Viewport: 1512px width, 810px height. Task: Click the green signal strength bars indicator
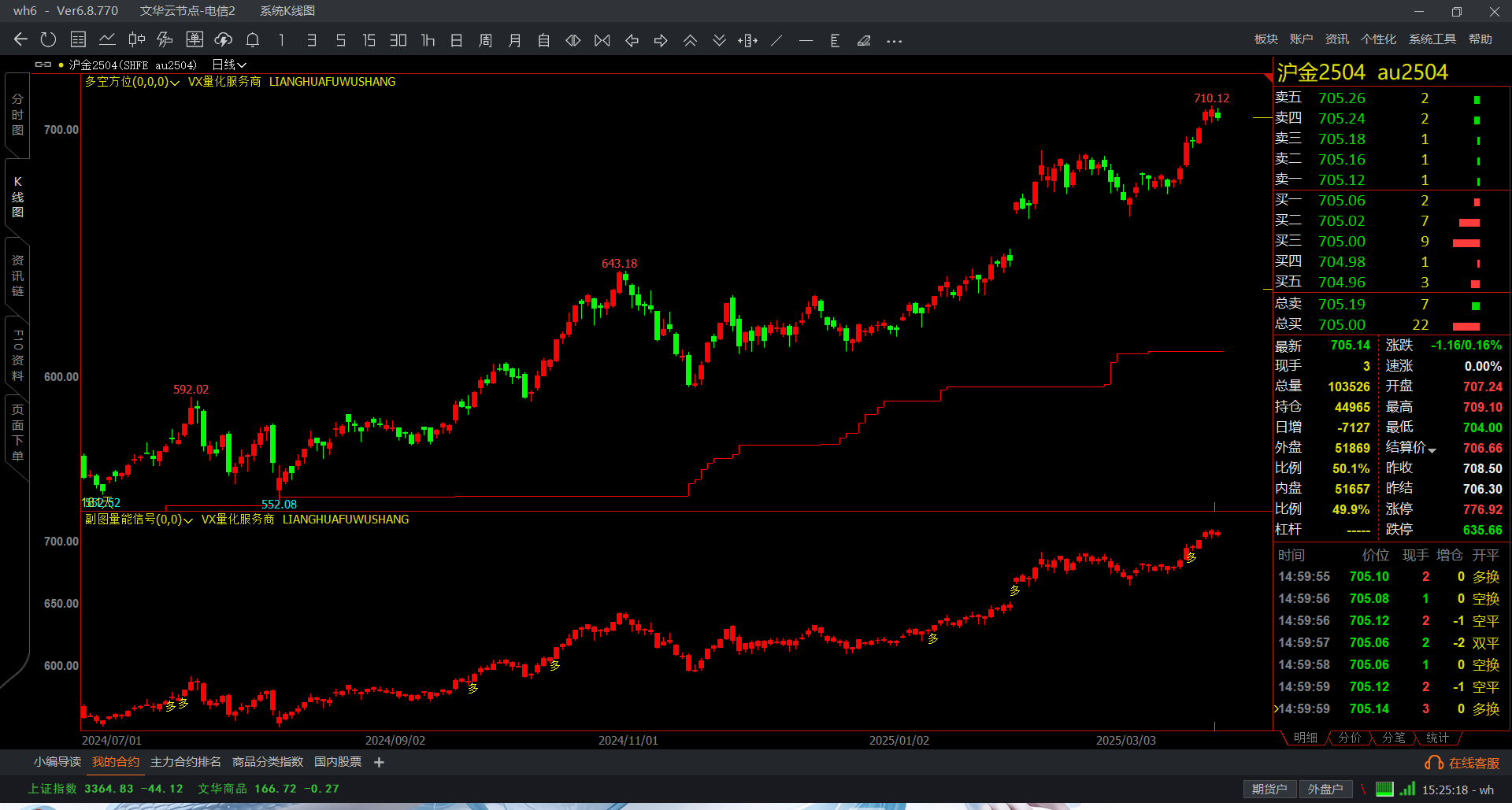[1407, 789]
